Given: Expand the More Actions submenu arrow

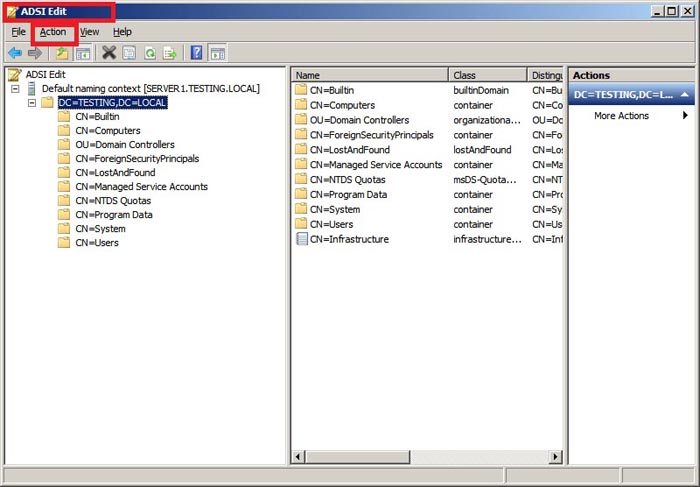Looking at the screenshot, I should pyautogui.click(x=685, y=116).
